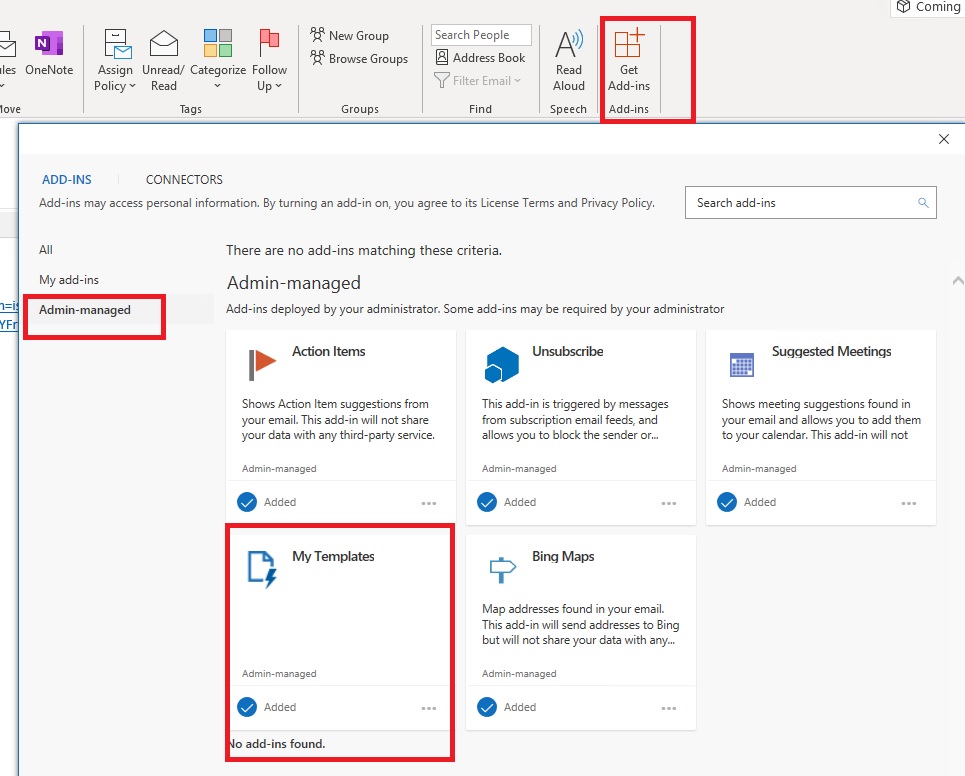965x776 pixels.
Task: Click the Search add-ins box
Action: point(811,202)
